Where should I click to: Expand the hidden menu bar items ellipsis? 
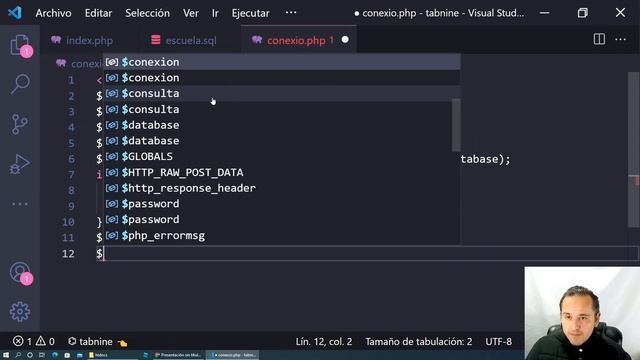(x=291, y=13)
